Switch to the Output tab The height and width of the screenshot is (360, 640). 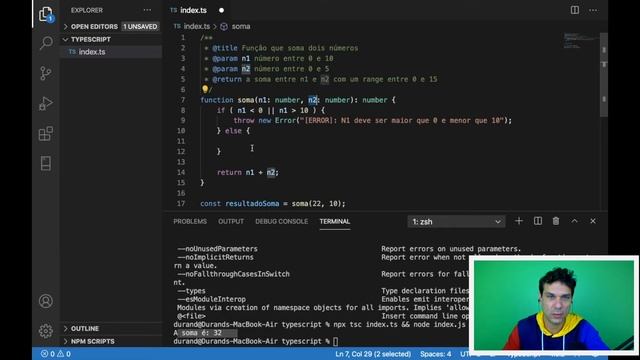tap(231, 222)
